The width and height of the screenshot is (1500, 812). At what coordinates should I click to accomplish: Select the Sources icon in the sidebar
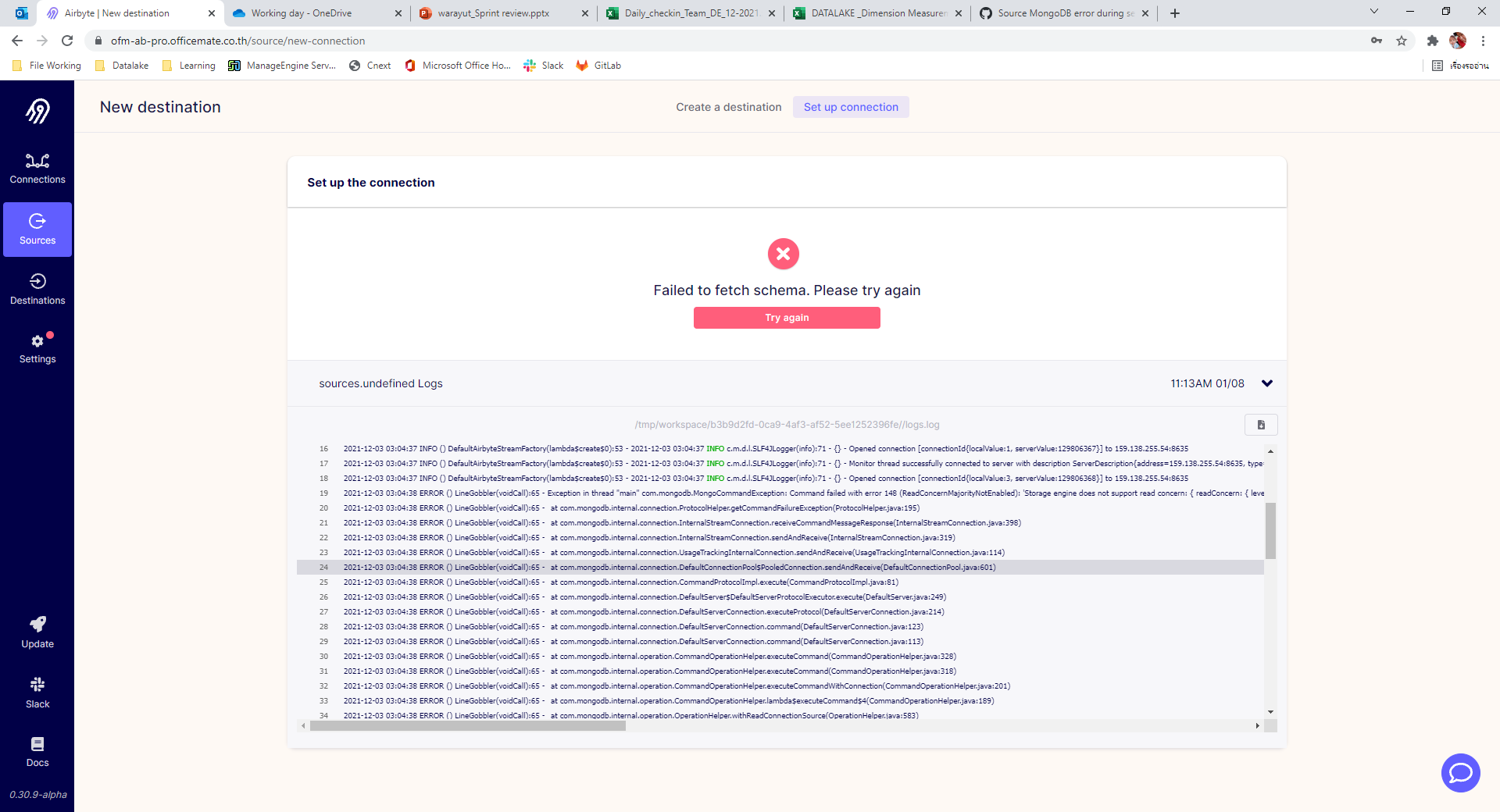tap(37, 229)
